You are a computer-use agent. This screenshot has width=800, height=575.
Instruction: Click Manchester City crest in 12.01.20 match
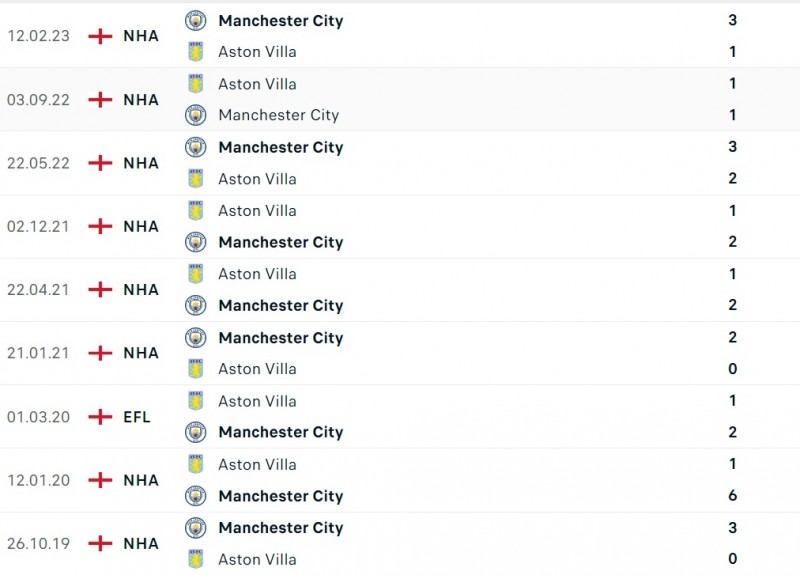point(196,496)
